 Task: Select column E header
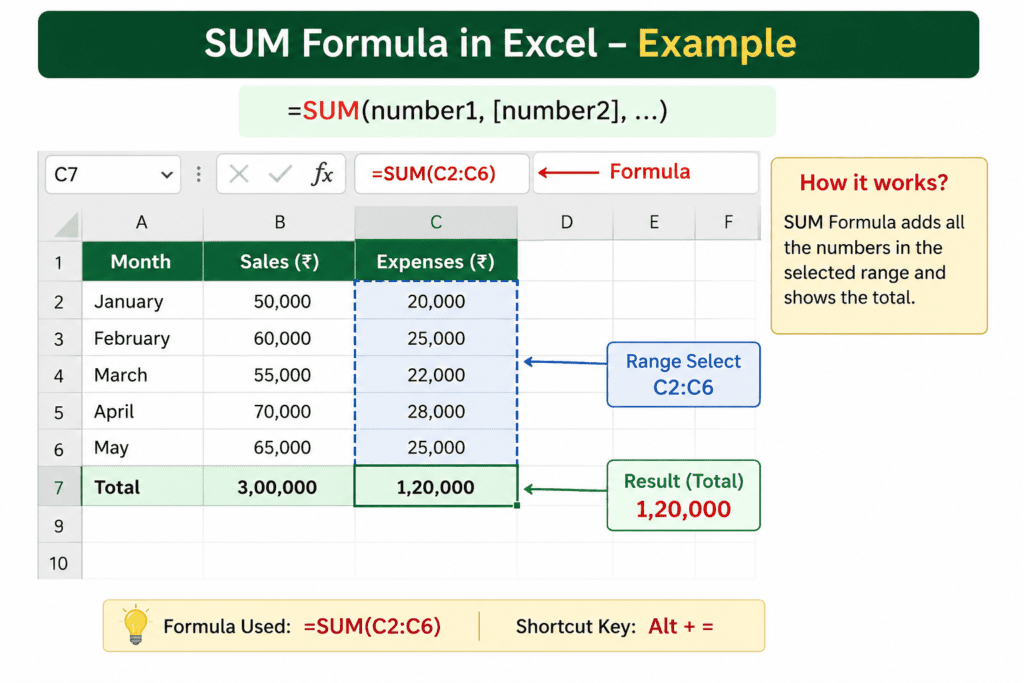pos(654,223)
